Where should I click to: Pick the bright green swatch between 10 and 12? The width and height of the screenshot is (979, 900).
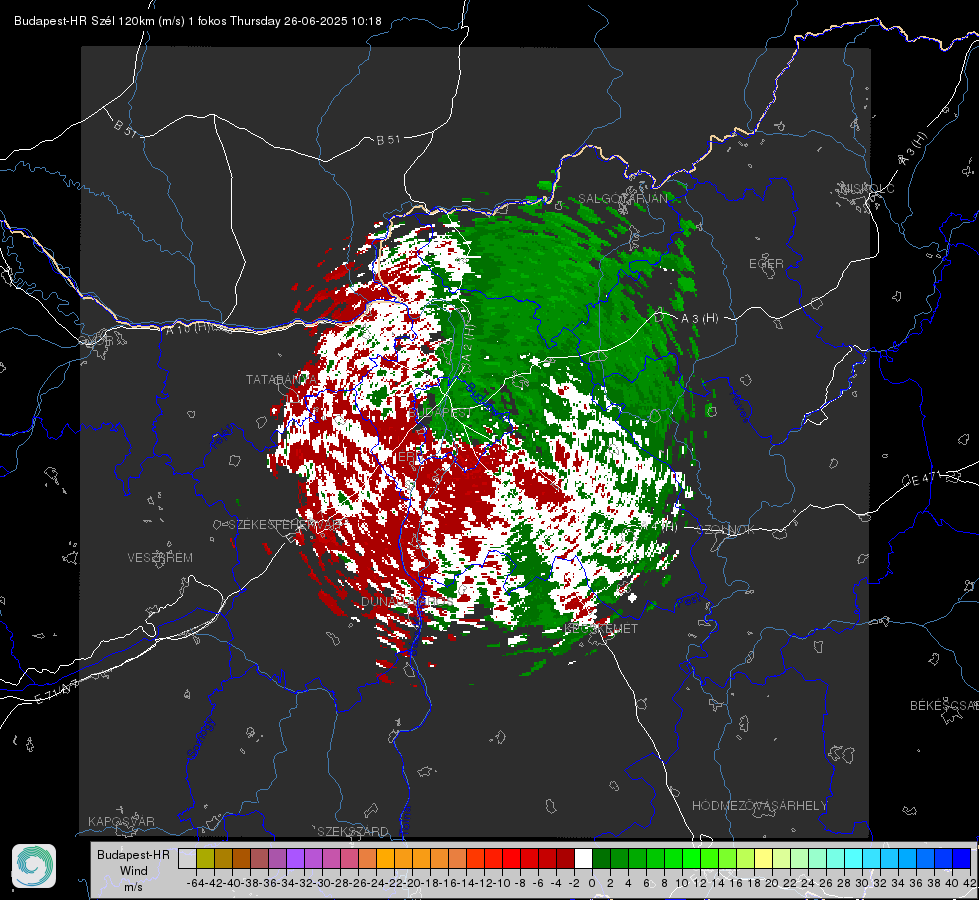coord(691,858)
